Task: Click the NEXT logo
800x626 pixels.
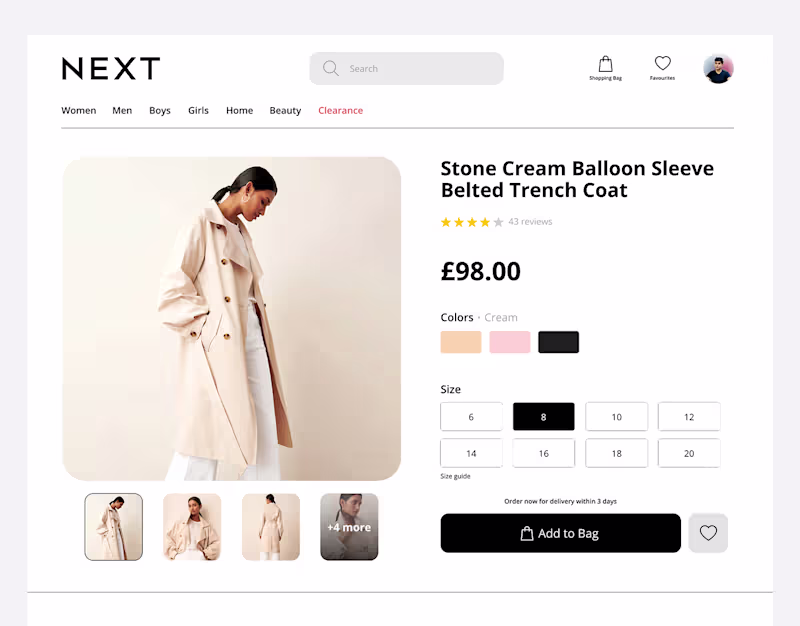Action: point(111,69)
